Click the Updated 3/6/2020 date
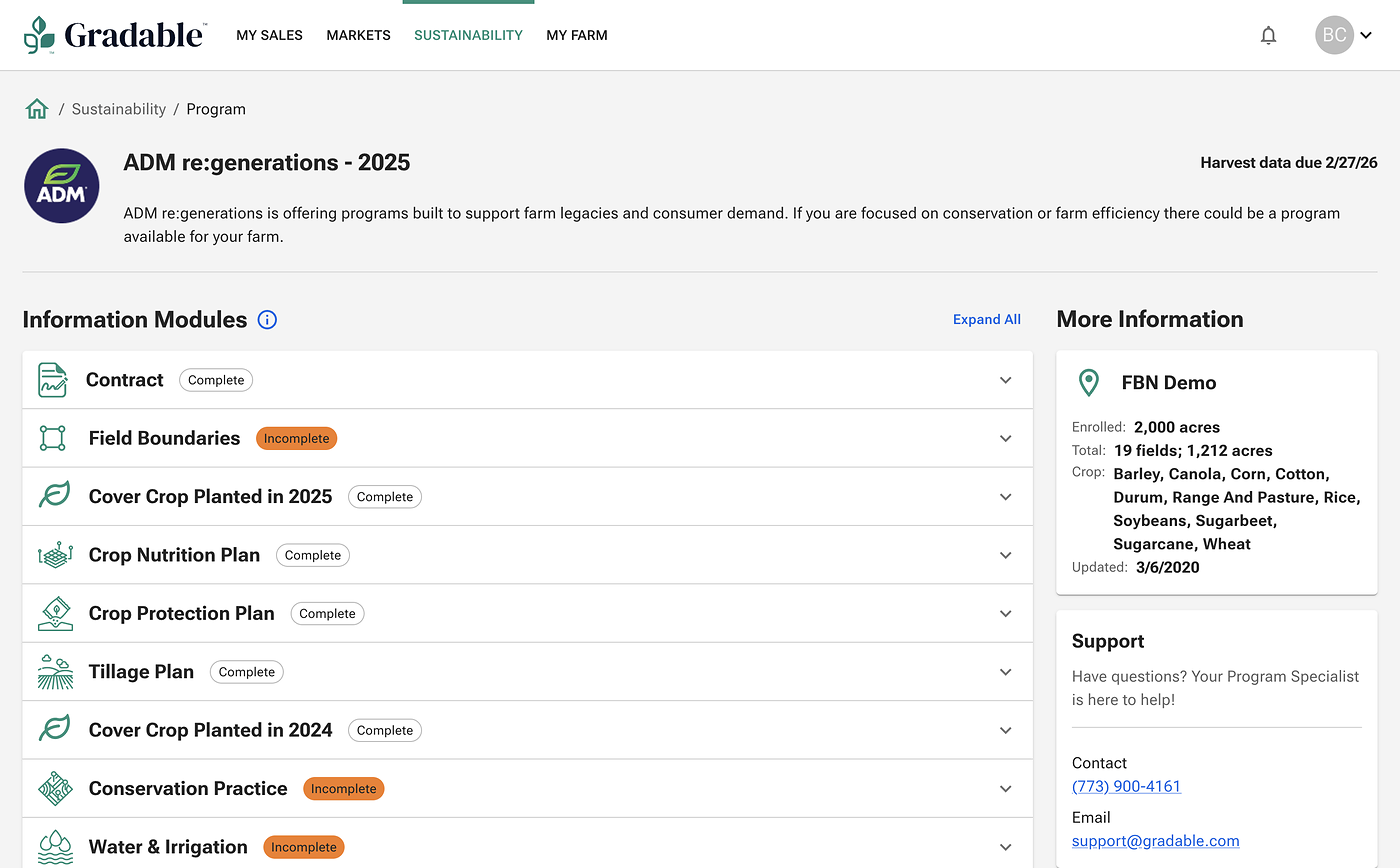Screen dimensions: 1400x868 coord(1168,567)
